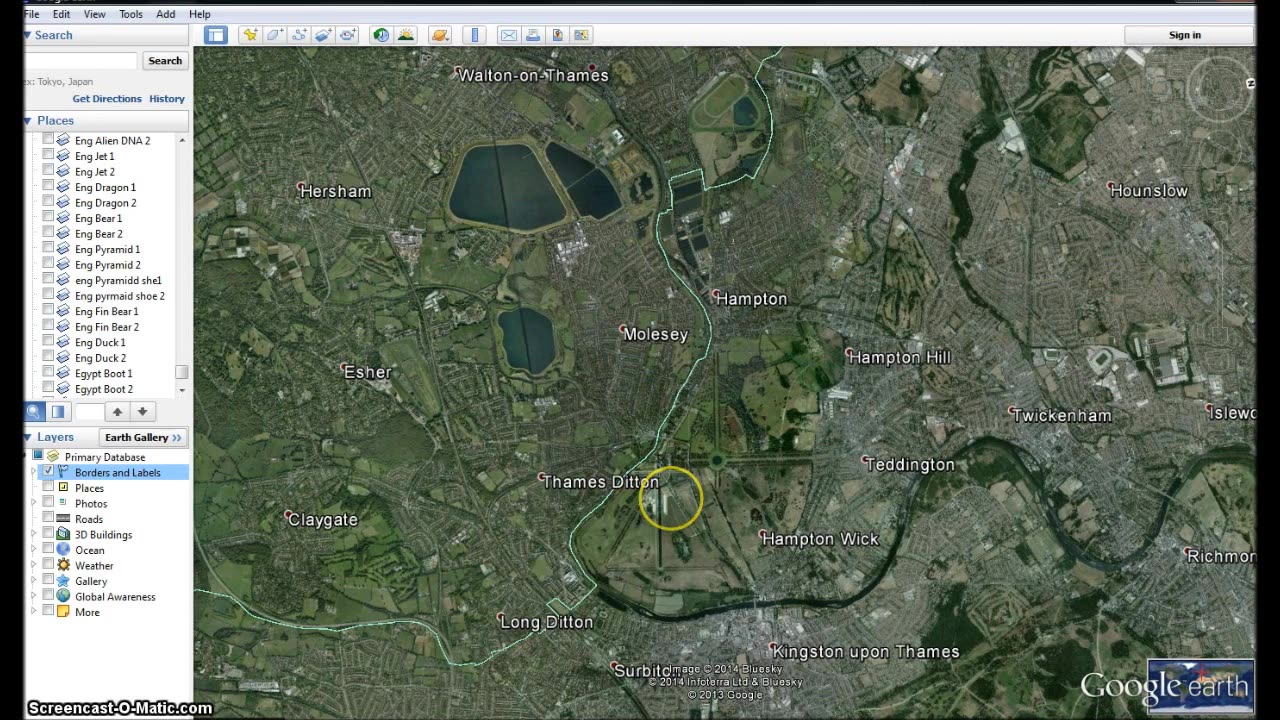Click the Add Image Overlay icon

pyautogui.click(x=323, y=35)
